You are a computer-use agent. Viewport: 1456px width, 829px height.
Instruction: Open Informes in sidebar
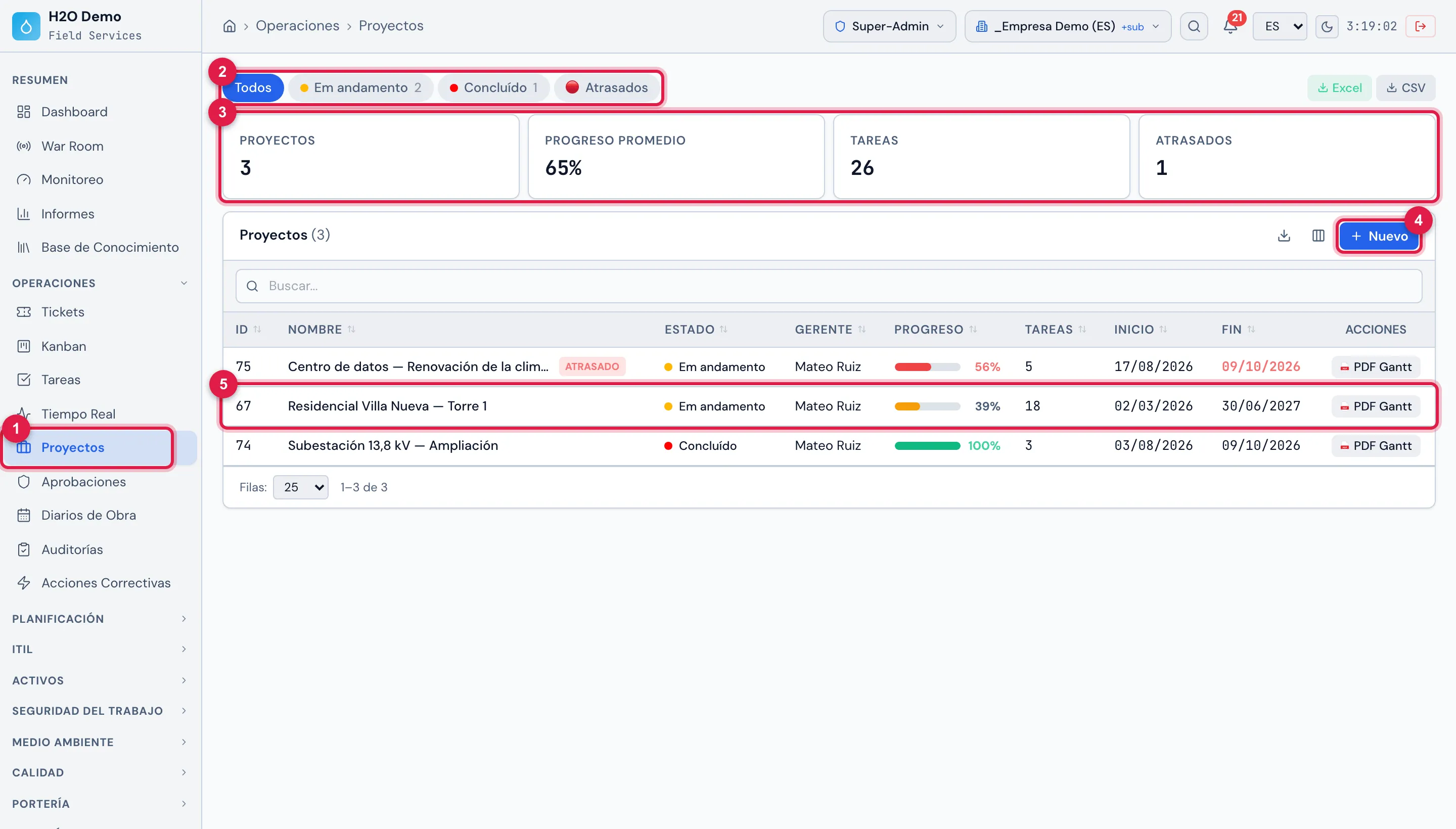tap(68, 214)
